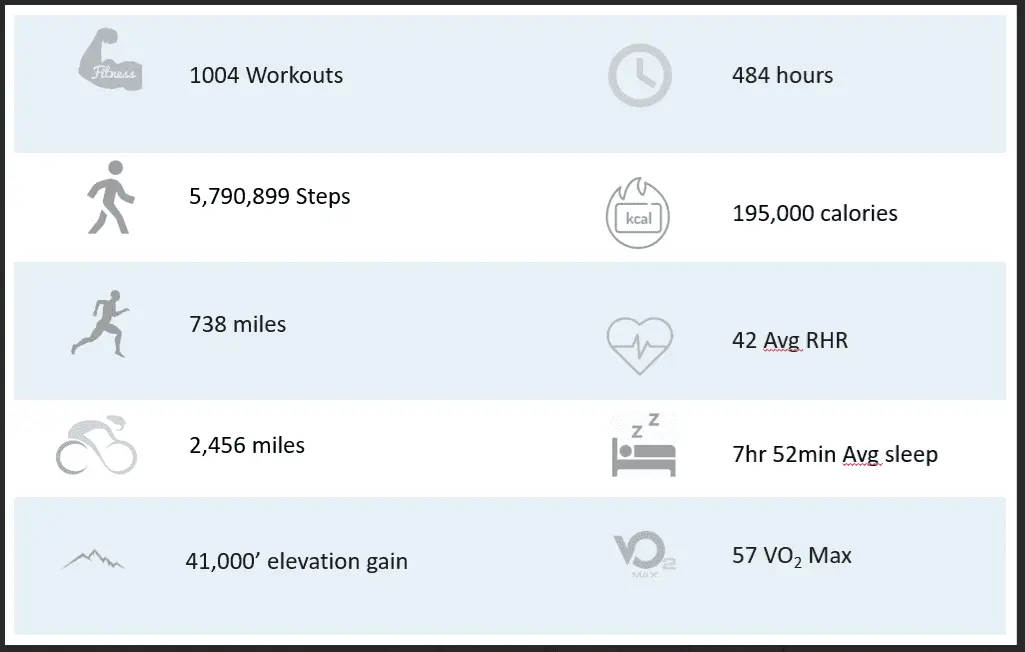Click the kcal flame icon

click(x=639, y=212)
